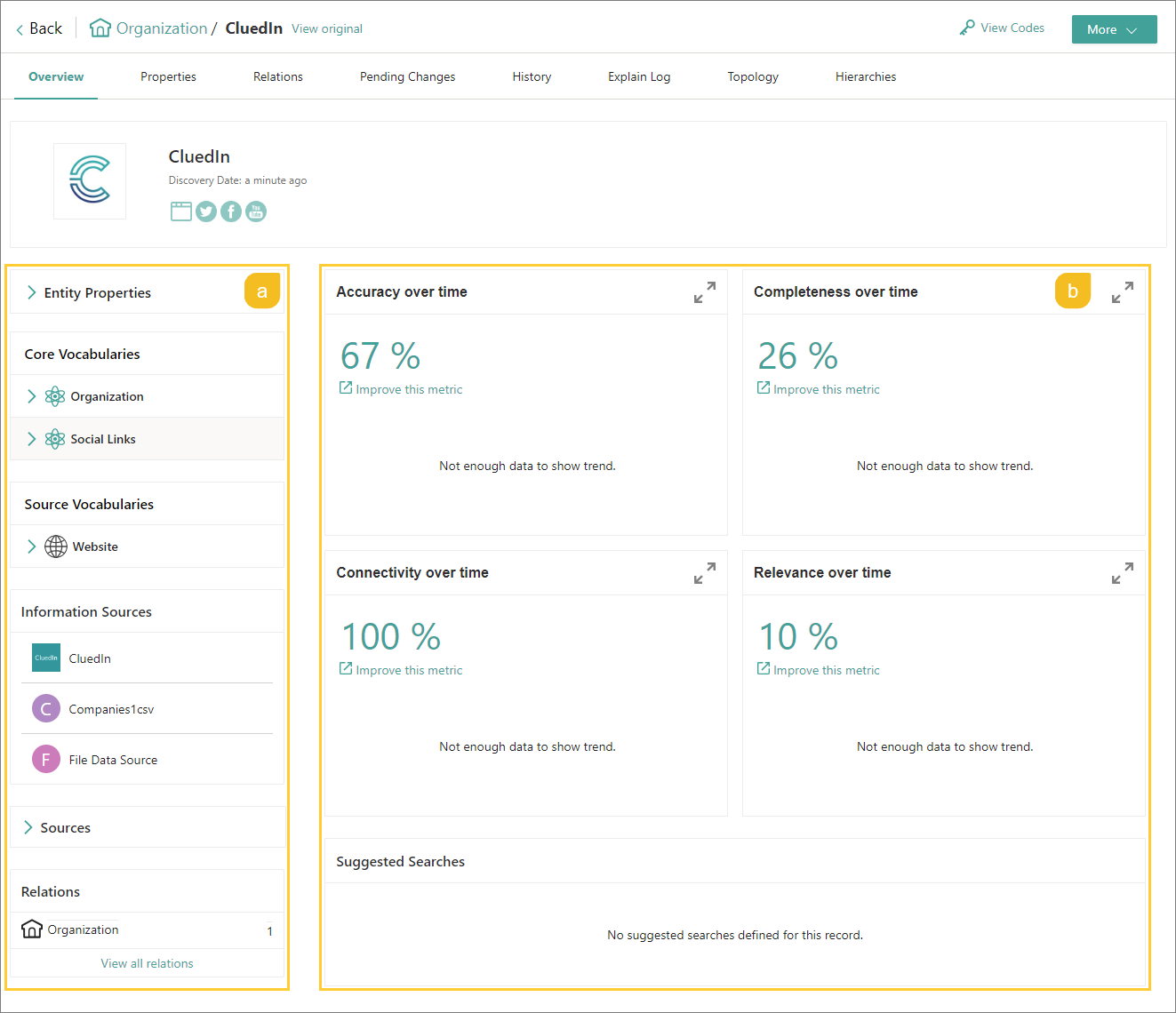This screenshot has width=1176, height=1013.
Task: Expand the Website source vocabulary chevron
Action: pos(32,546)
